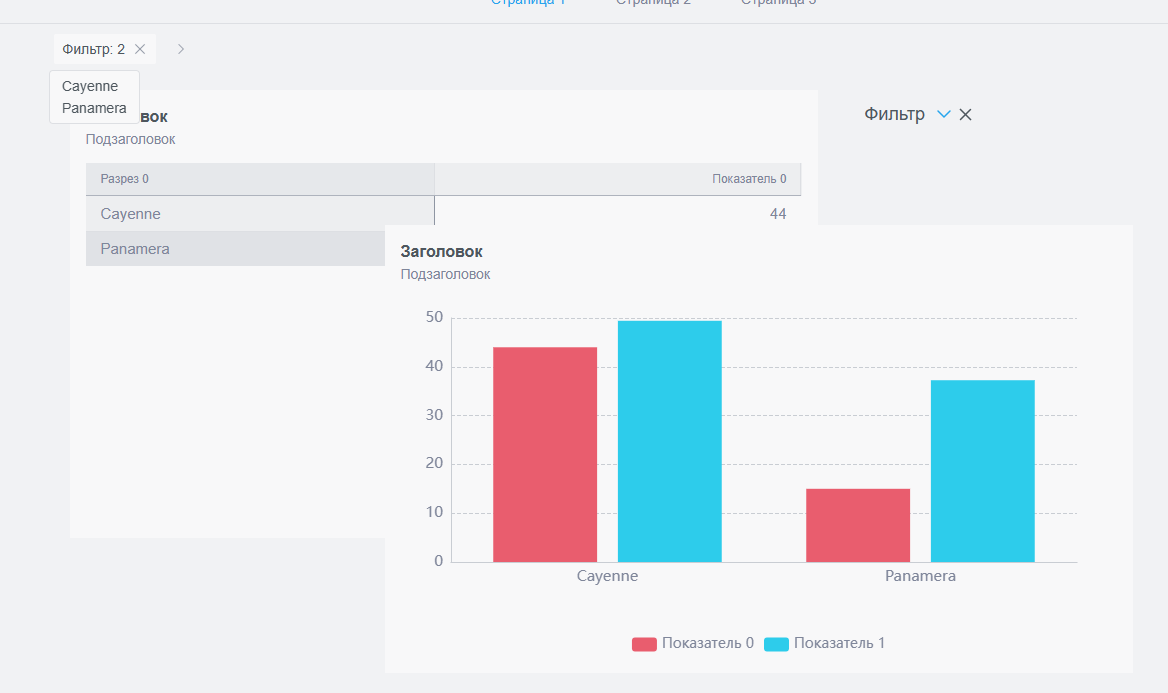Image resolution: width=1168 pixels, height=693 pixels.
Task: Clear the right-side Фильтр with X icon
Action: click(x=965, y=115)
